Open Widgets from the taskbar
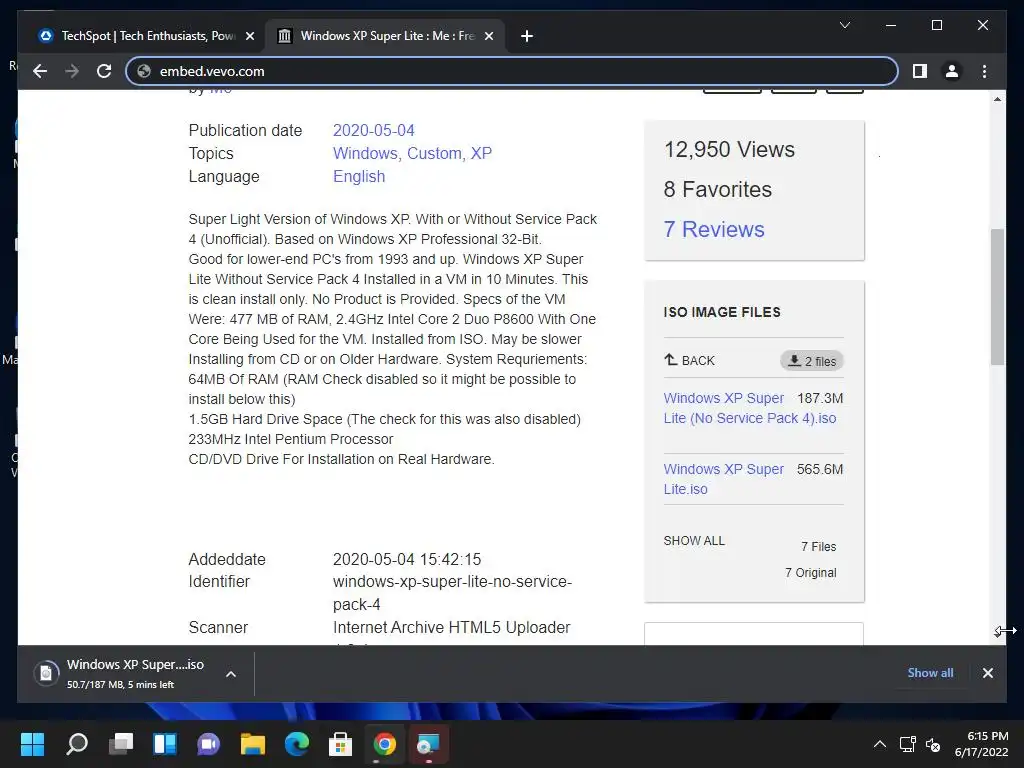The height and width of the screenshot is (768, 1024). (165, 744)
